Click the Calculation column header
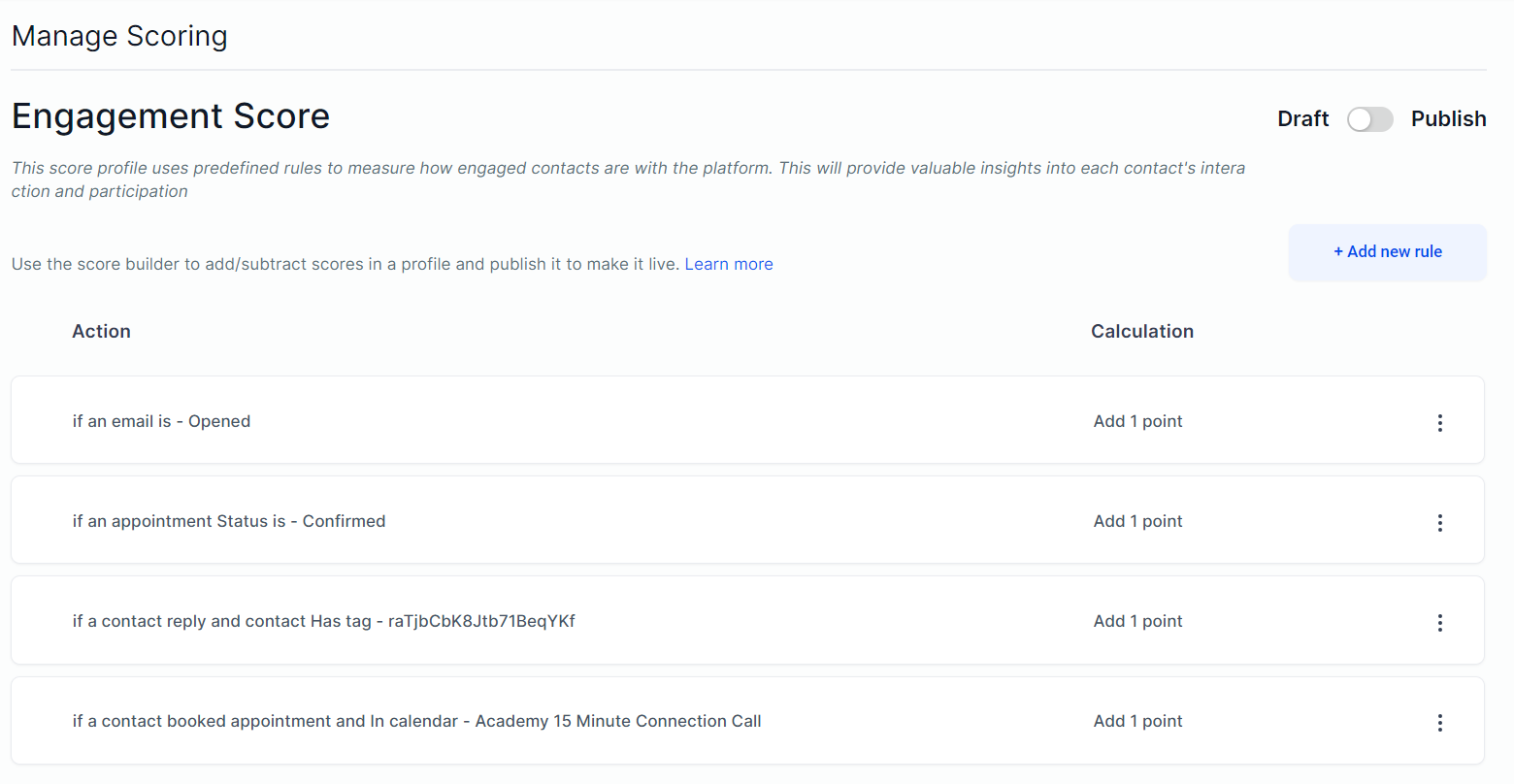 pos(1141,331)
